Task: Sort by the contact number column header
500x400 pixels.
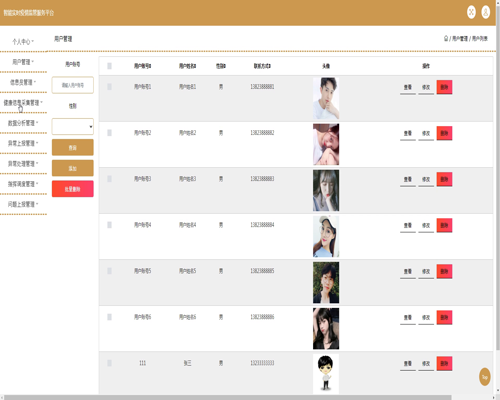Action: pos(262,66)
